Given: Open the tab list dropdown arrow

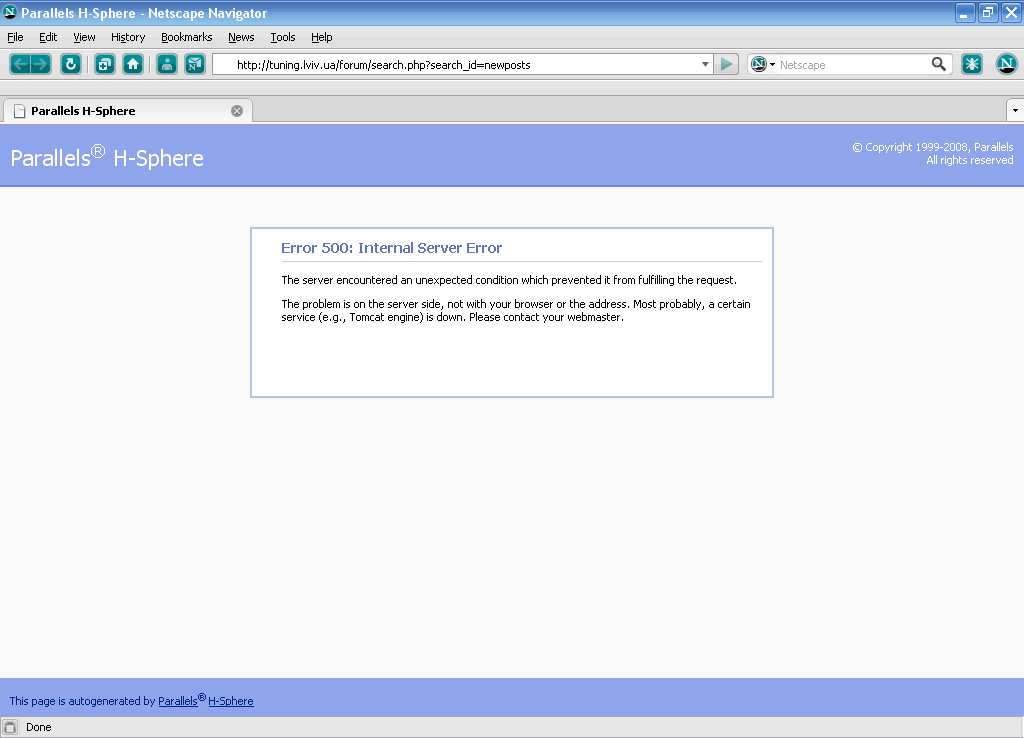Looking at the screenshot, I should coord(1015,110).
